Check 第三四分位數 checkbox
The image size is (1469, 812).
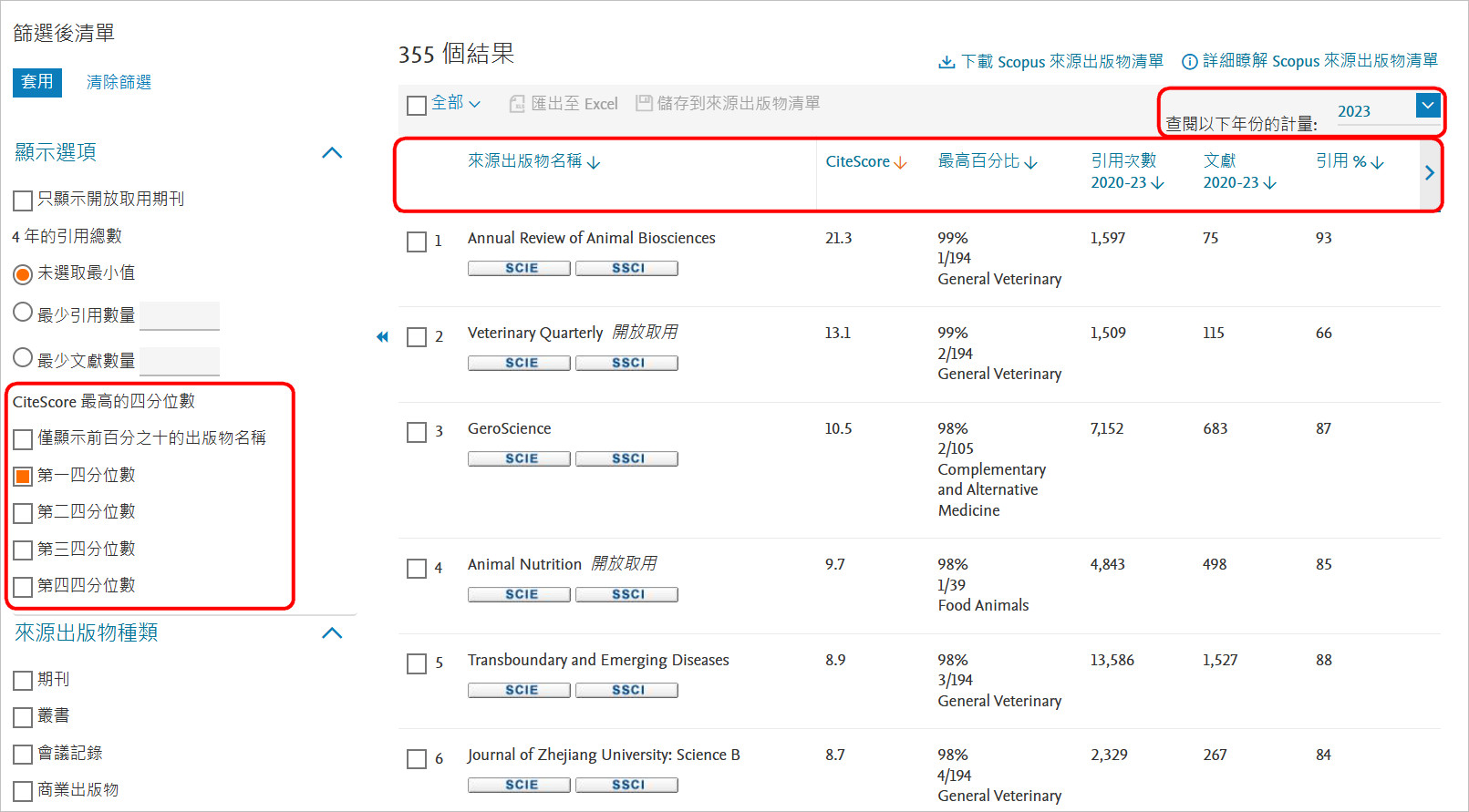pyautogui.click(x=23, y=550)
